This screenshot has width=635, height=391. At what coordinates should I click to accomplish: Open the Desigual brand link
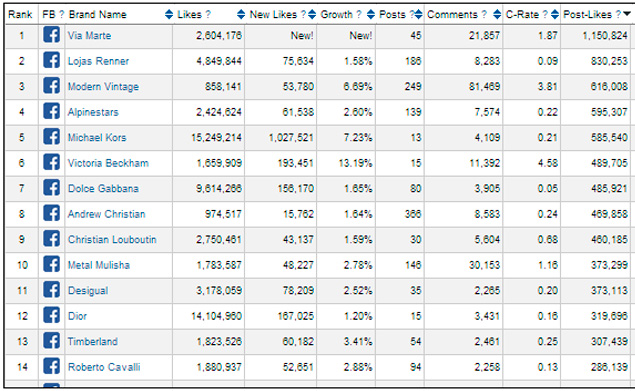(88, 291)
